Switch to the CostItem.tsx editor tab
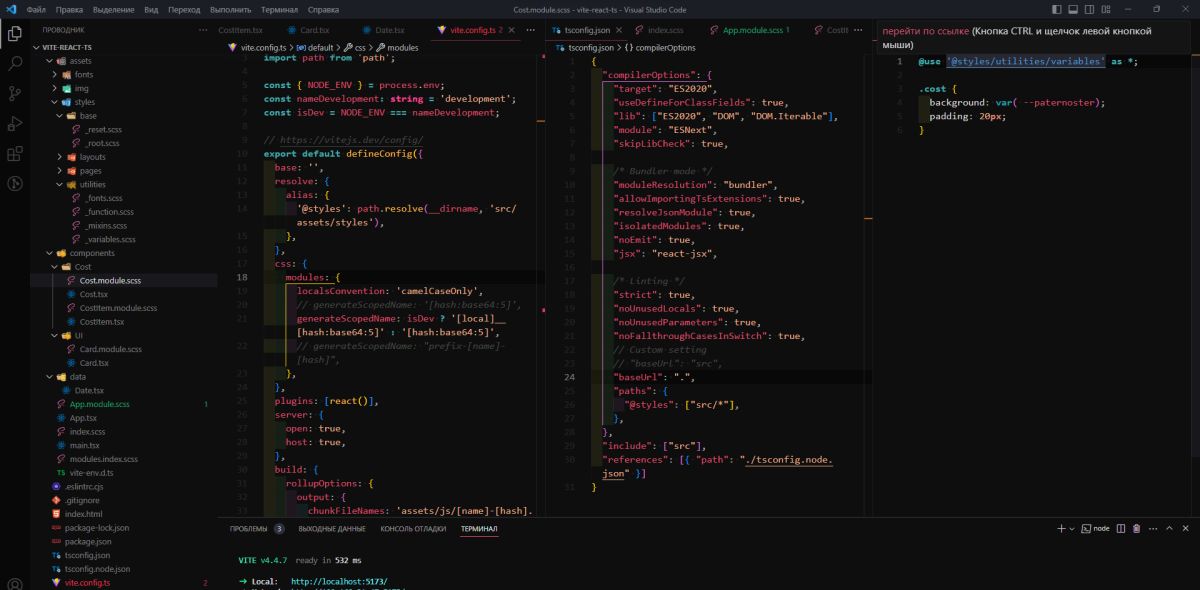1200x590 pixels. point(240,31)
